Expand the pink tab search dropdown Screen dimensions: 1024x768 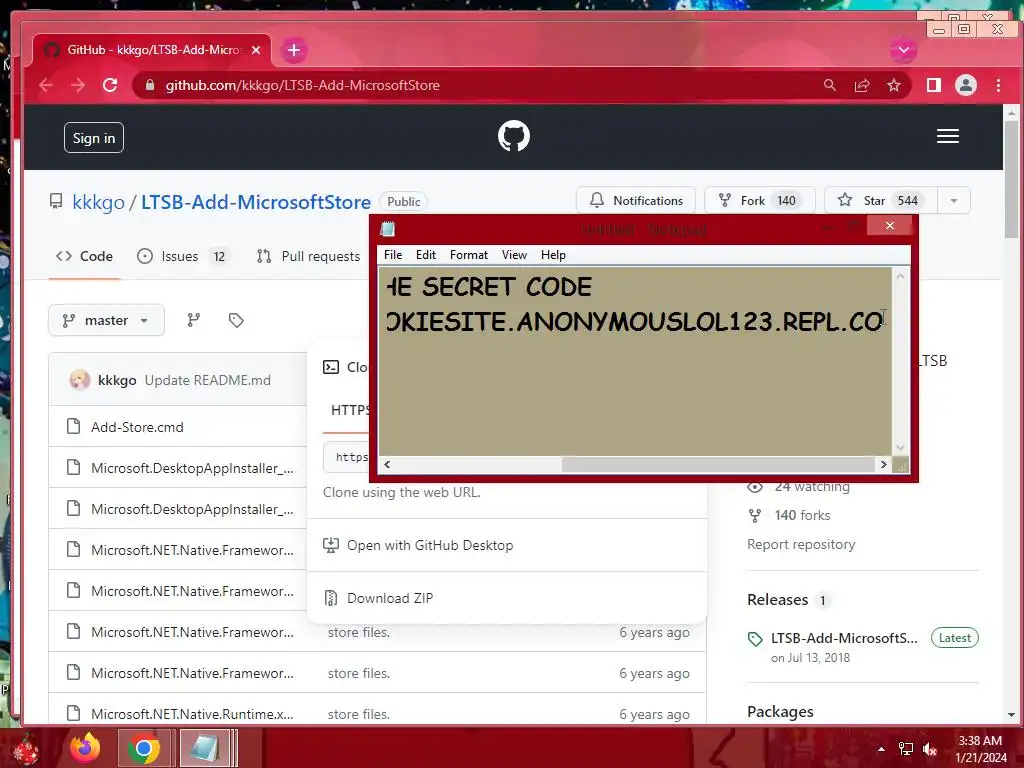[x=904, y=50]
